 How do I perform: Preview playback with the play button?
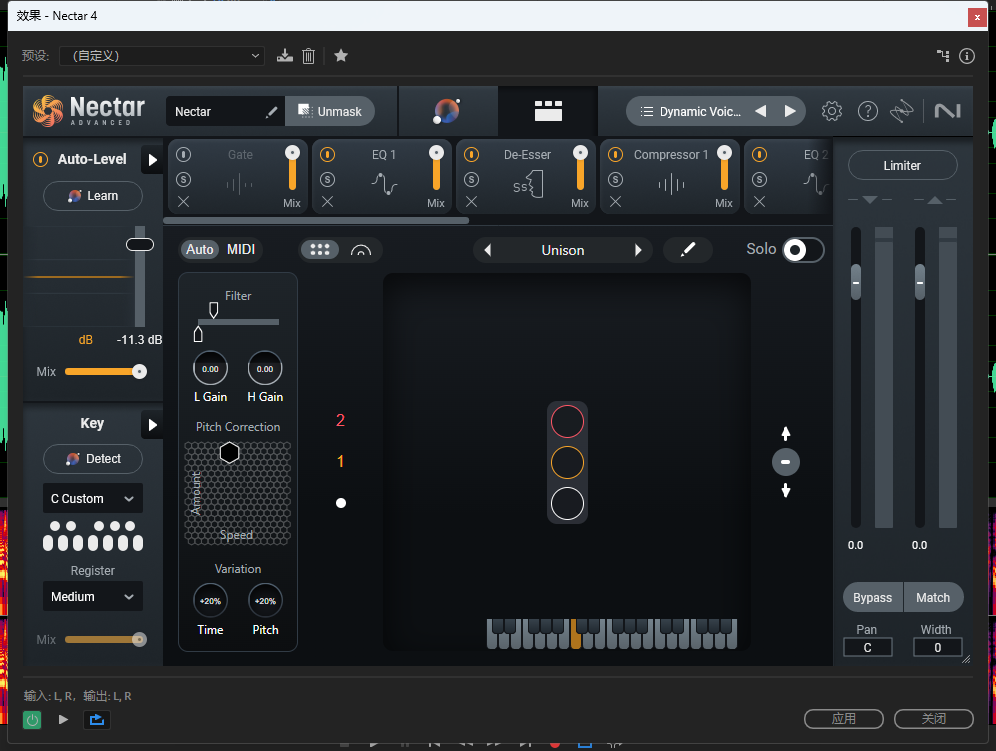point(63,719)
